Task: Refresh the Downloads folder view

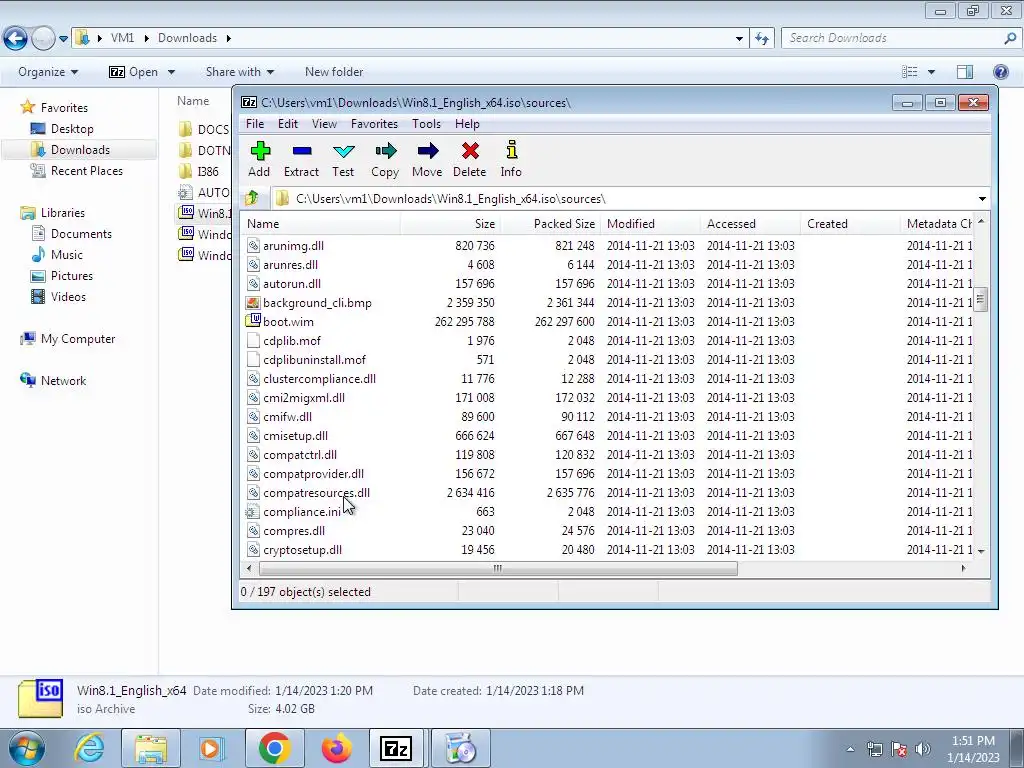Action: coord(761,39)
